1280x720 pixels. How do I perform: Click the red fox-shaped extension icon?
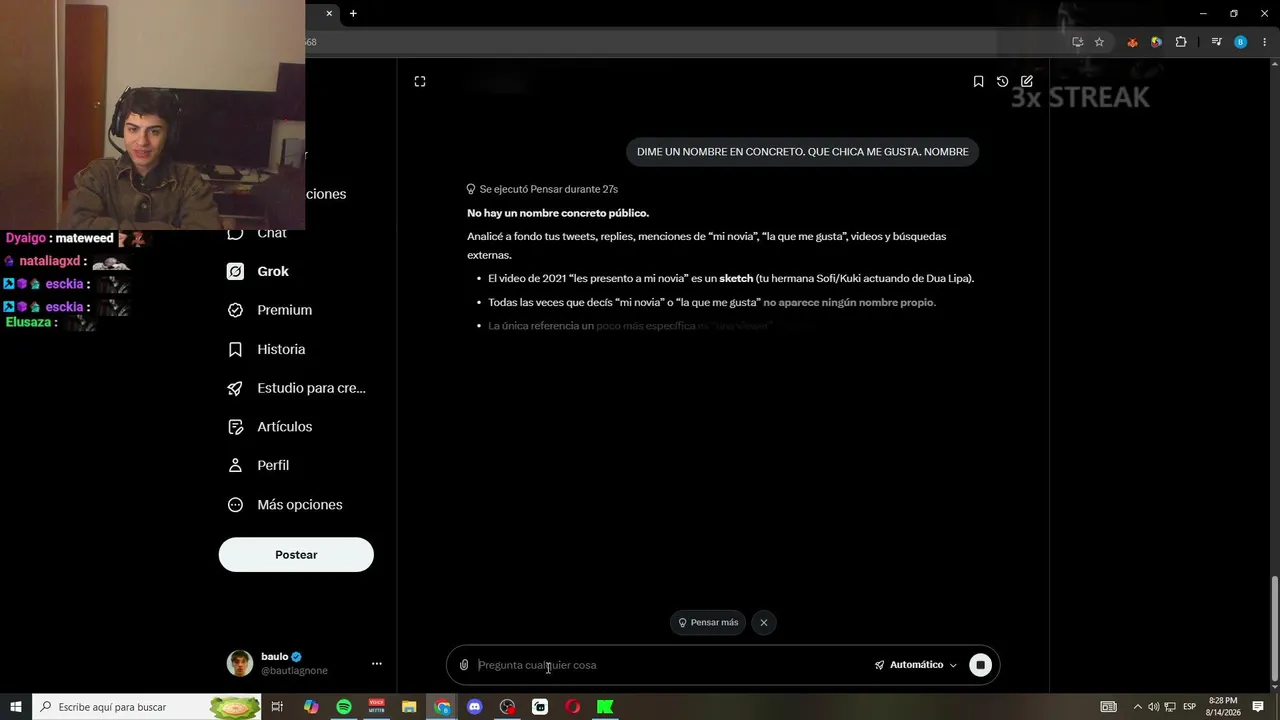(x=1132, y=42)
